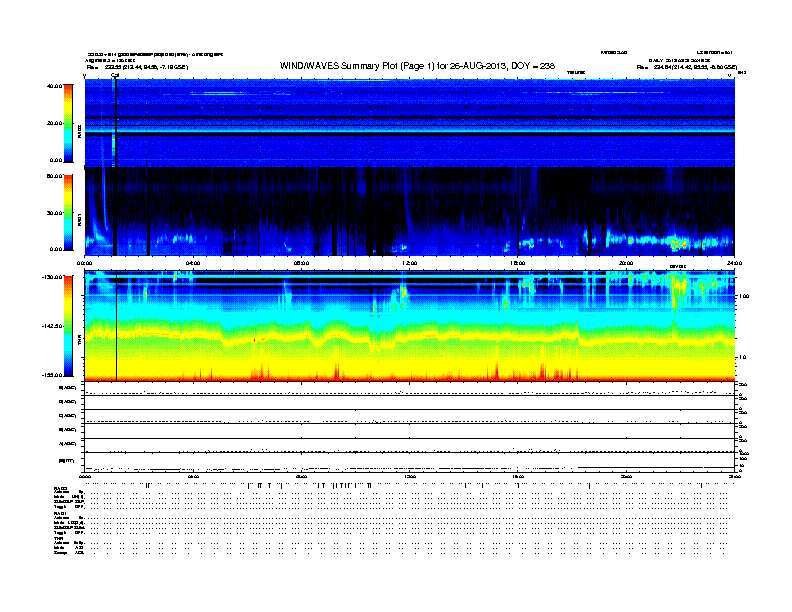Click the RAD2 status header at bottom left
Screen dimensions: 792x612
pos(61,488)
